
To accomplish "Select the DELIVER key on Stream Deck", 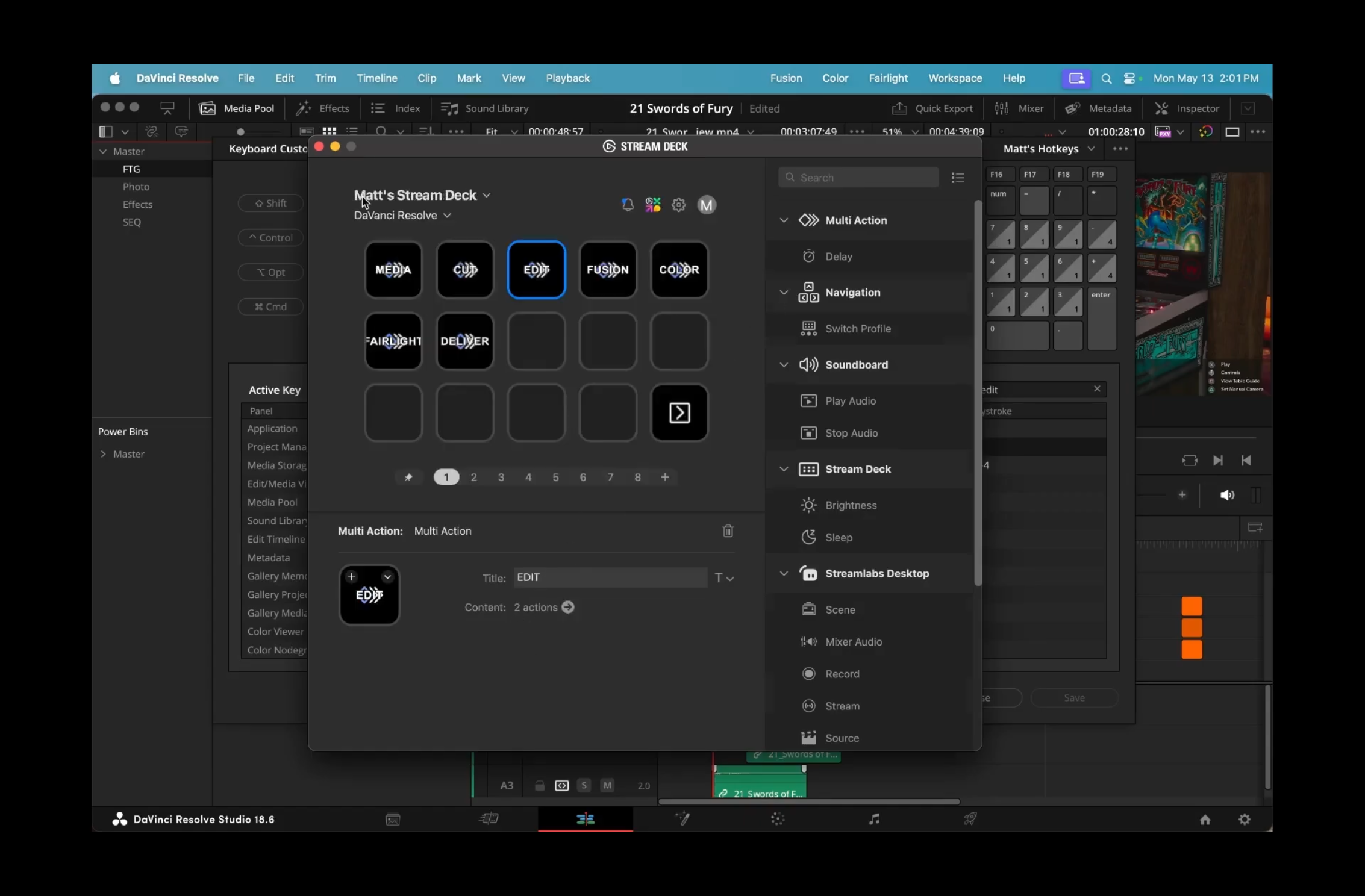I will coord(465,341).
